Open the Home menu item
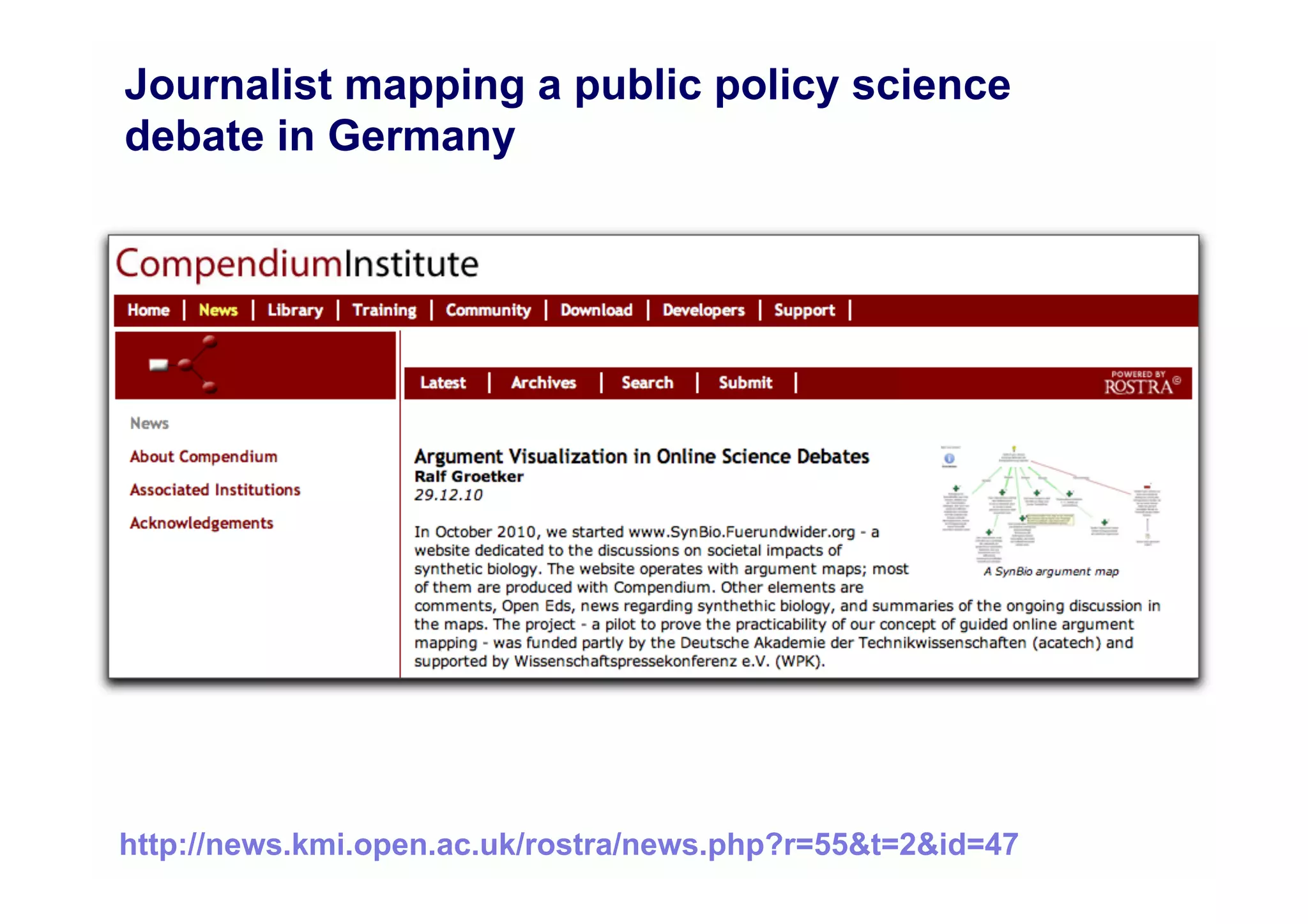 (x=148, y=310)
